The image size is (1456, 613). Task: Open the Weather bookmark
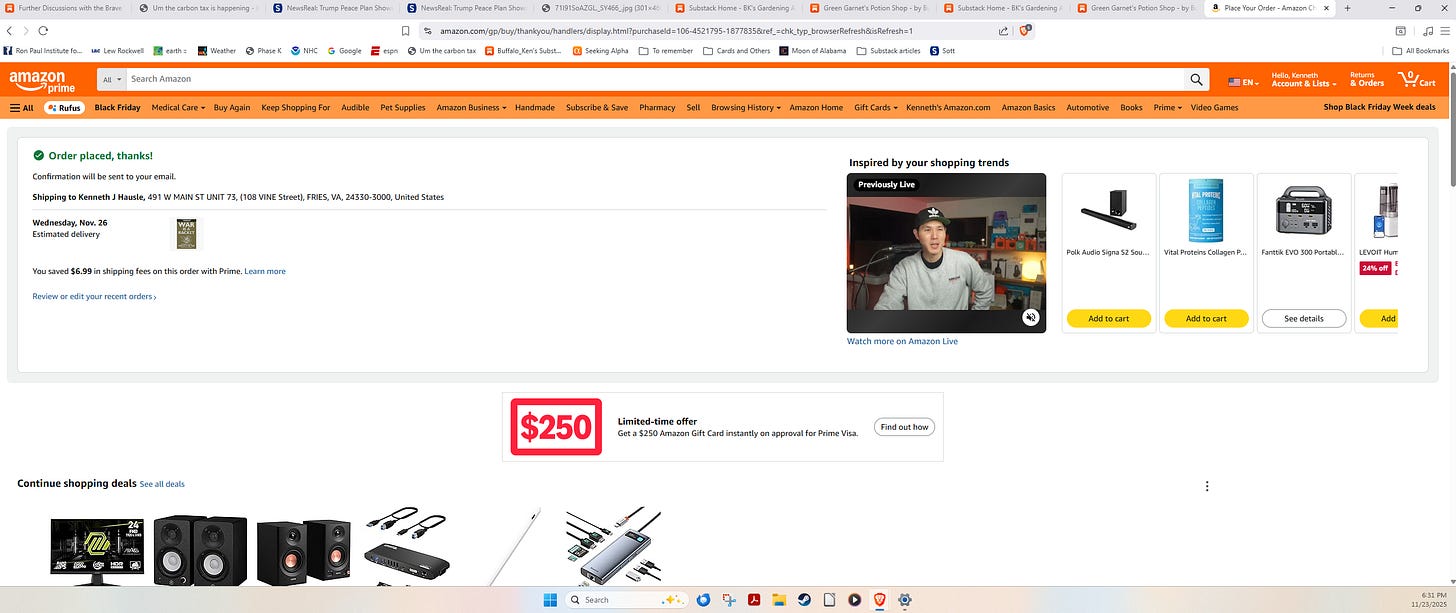point(217,50)
